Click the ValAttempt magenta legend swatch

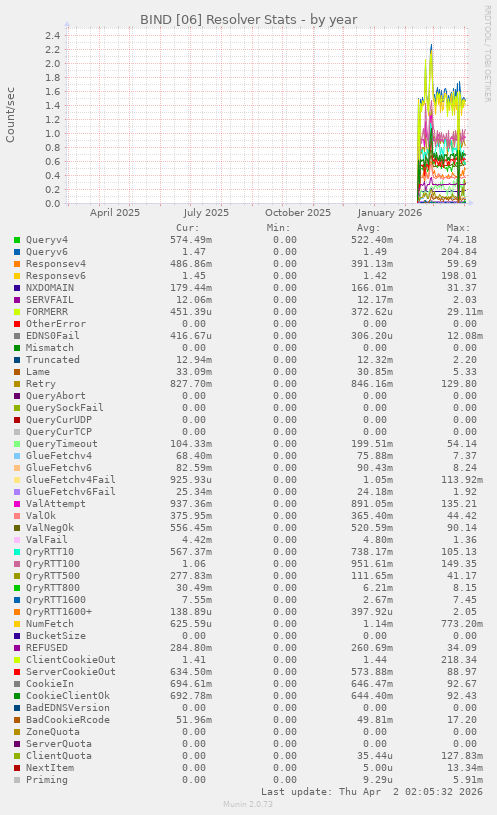pyautogui.click(x=17, y=504)
